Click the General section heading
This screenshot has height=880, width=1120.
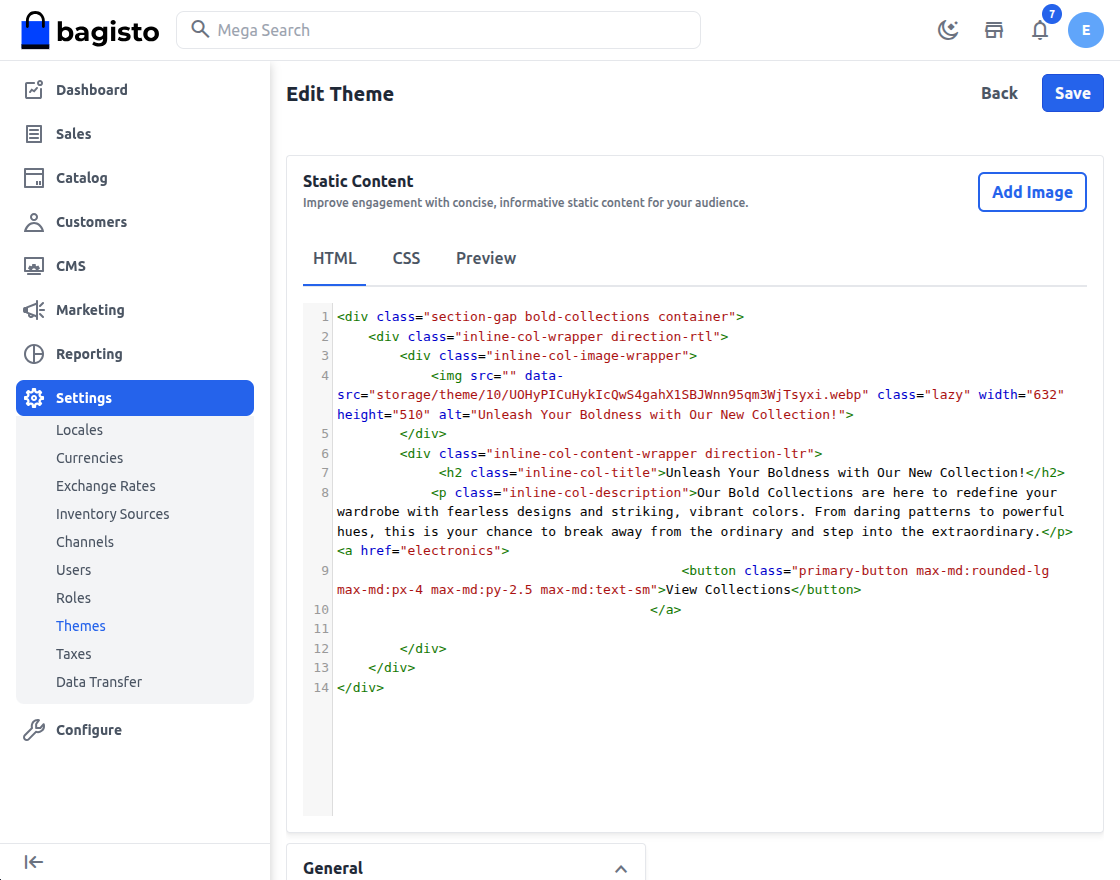(x=333, y=869)
